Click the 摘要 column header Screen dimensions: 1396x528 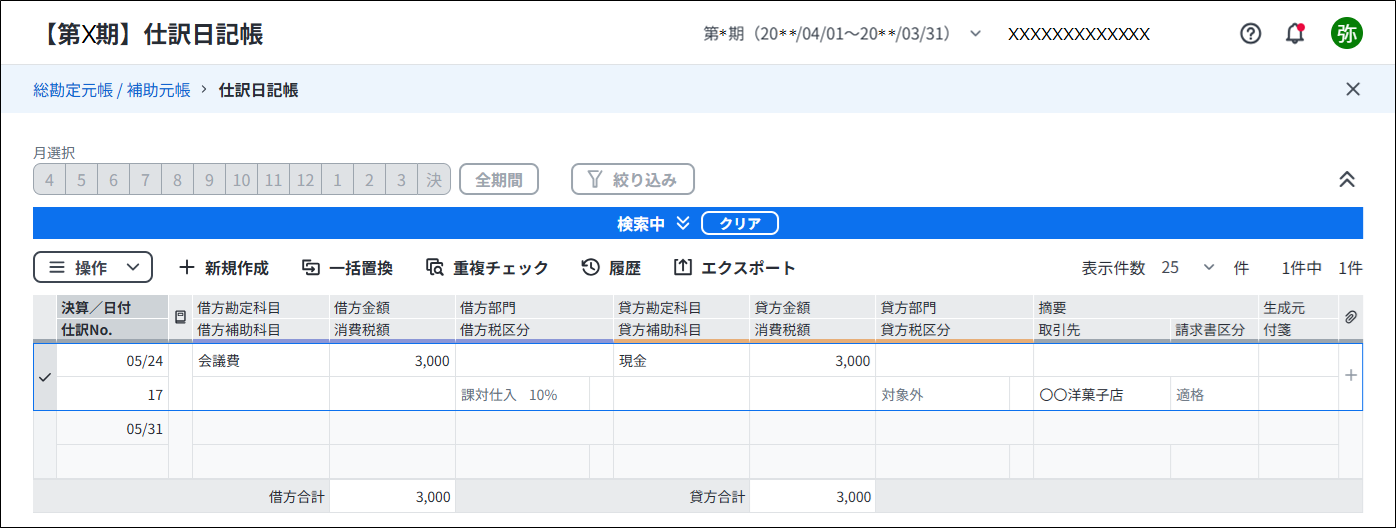[1146, 307]
